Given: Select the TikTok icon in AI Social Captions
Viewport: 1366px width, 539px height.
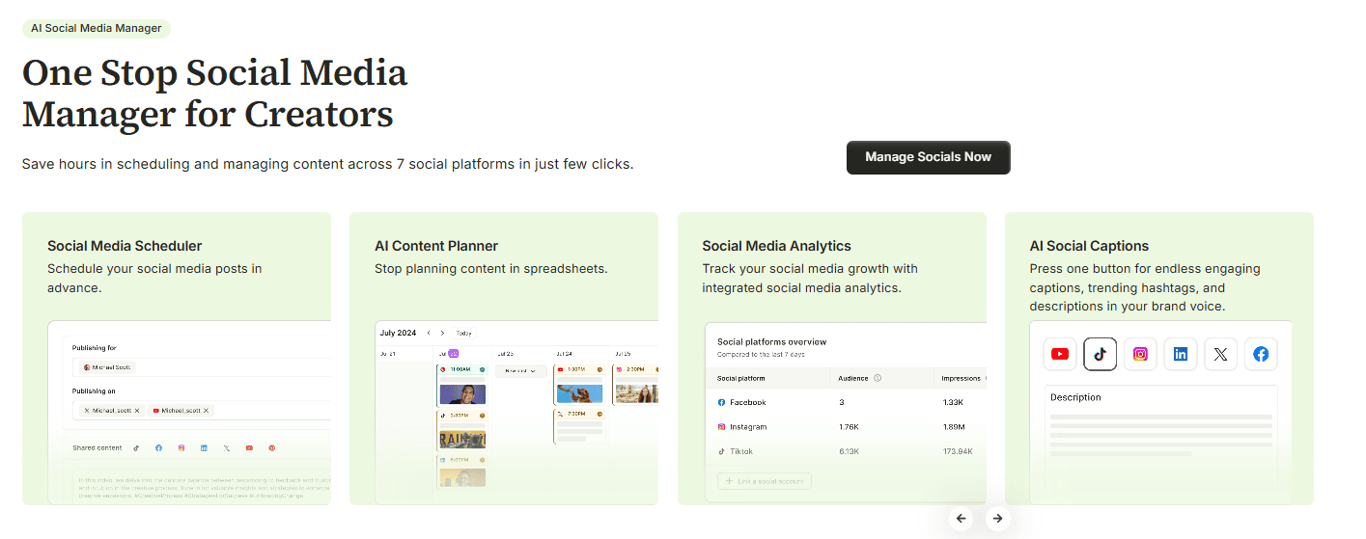Looking at the screenshot, I should (1100, 354).
